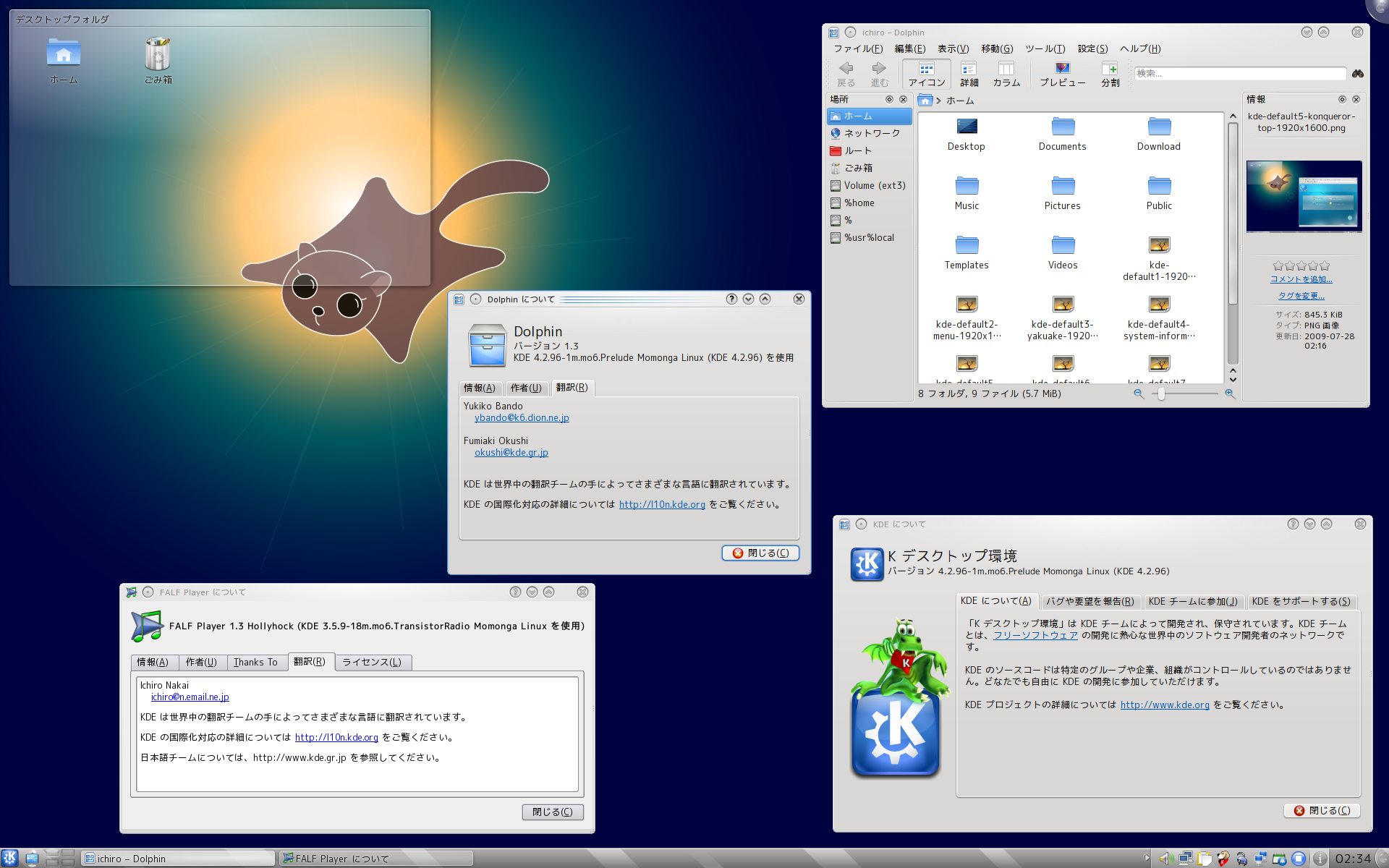Open バグや要望を報告(R) tab in KDE について
The height and width of the screenshot is (868, 1389).
click(1089, 601)
